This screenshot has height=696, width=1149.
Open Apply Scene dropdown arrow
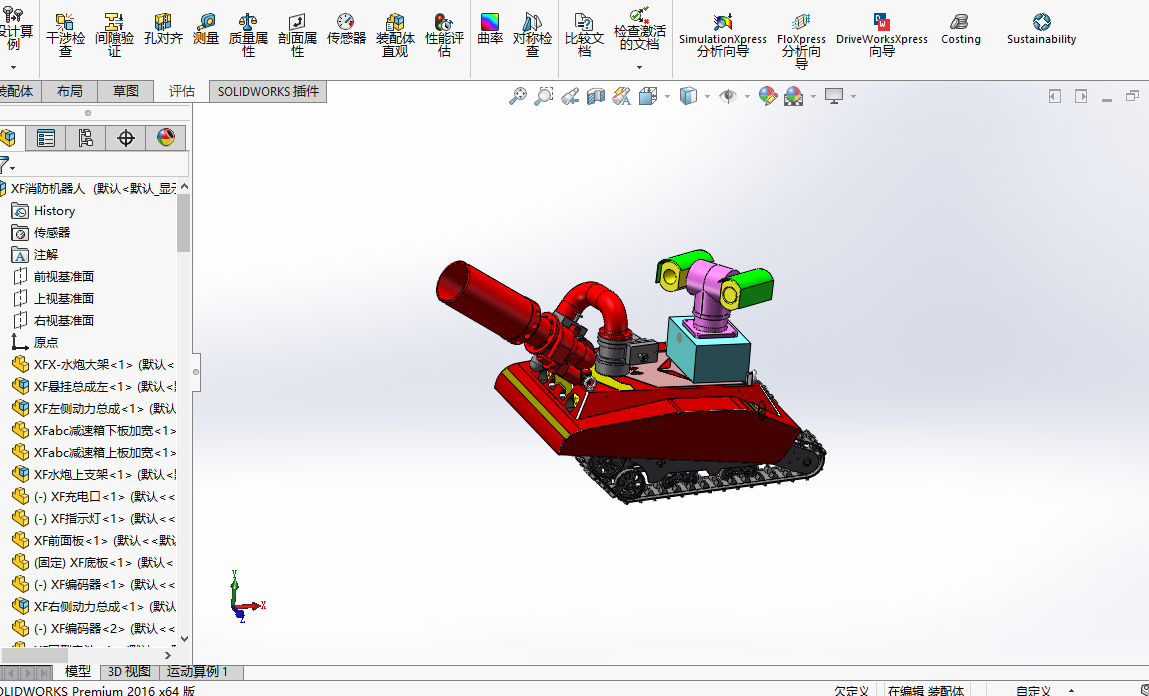813,96
